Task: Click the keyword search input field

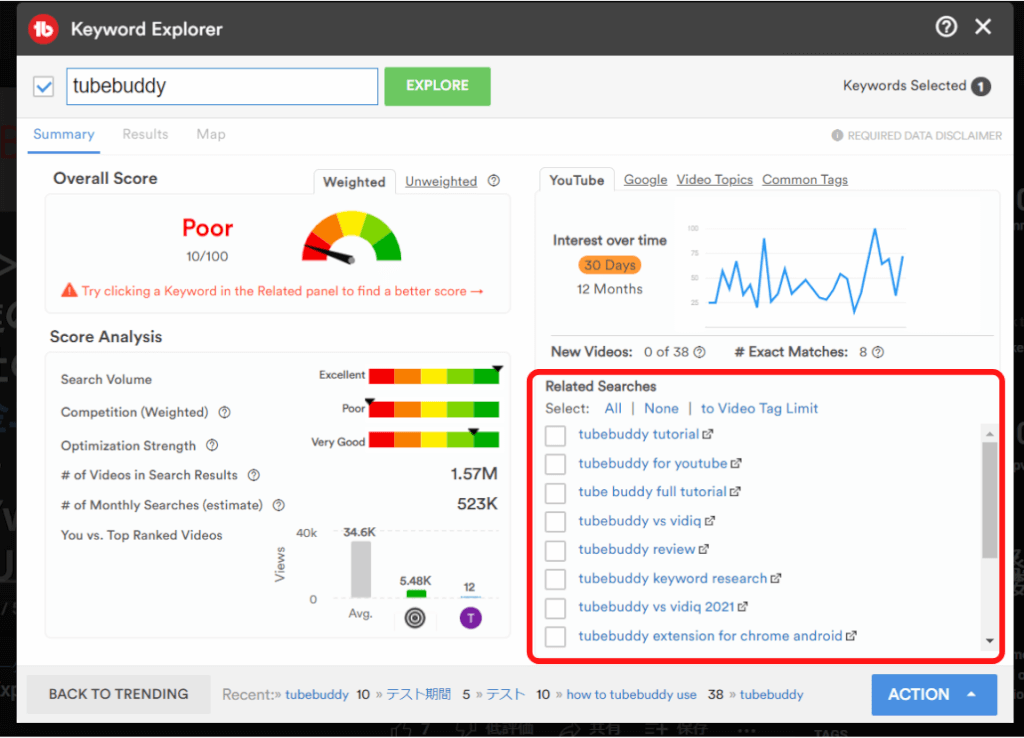Action: (x=222, y=86)
